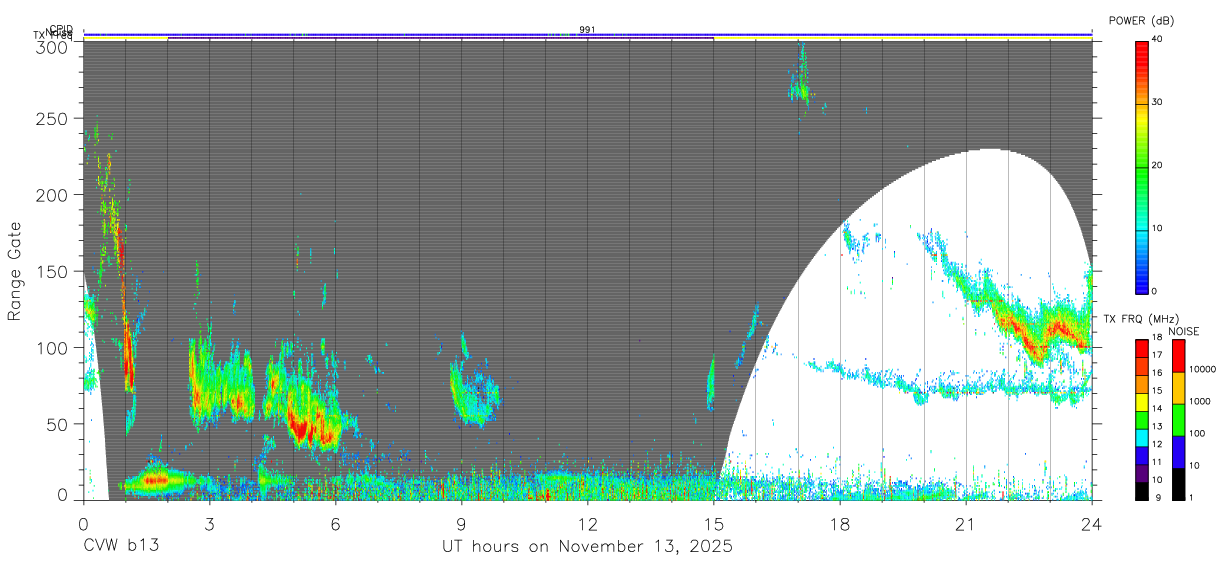Screen dimensions: 1228x567
Task: Click the '150' range gate tick label
Action: [x=52, y=271]
